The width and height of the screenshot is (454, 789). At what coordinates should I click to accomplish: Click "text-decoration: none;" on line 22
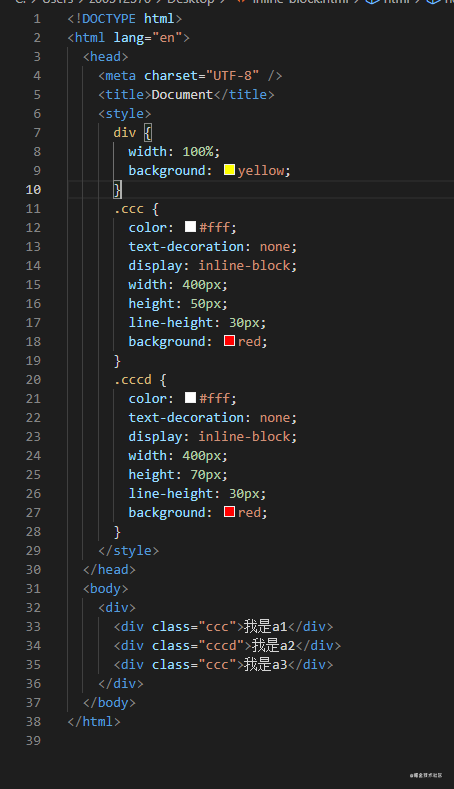[x=213, y=418]
